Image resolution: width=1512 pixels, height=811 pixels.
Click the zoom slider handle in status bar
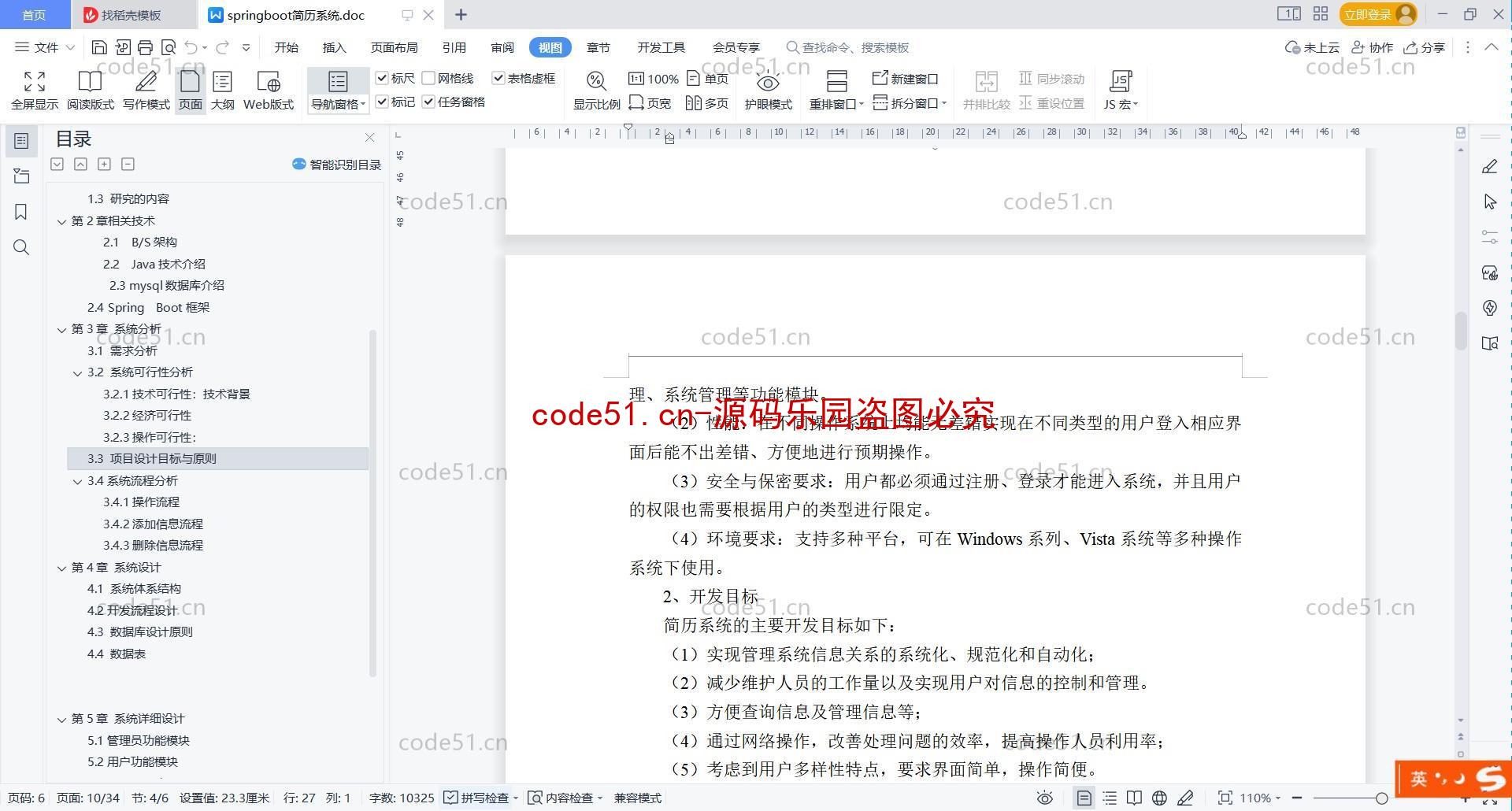(x=1381, y=798)
